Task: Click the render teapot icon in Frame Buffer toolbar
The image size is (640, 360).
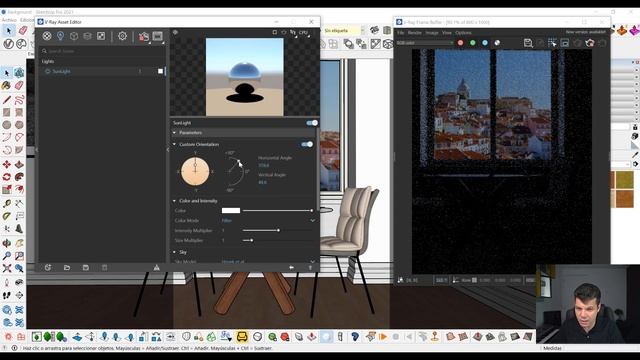Action: click(589, 43)
